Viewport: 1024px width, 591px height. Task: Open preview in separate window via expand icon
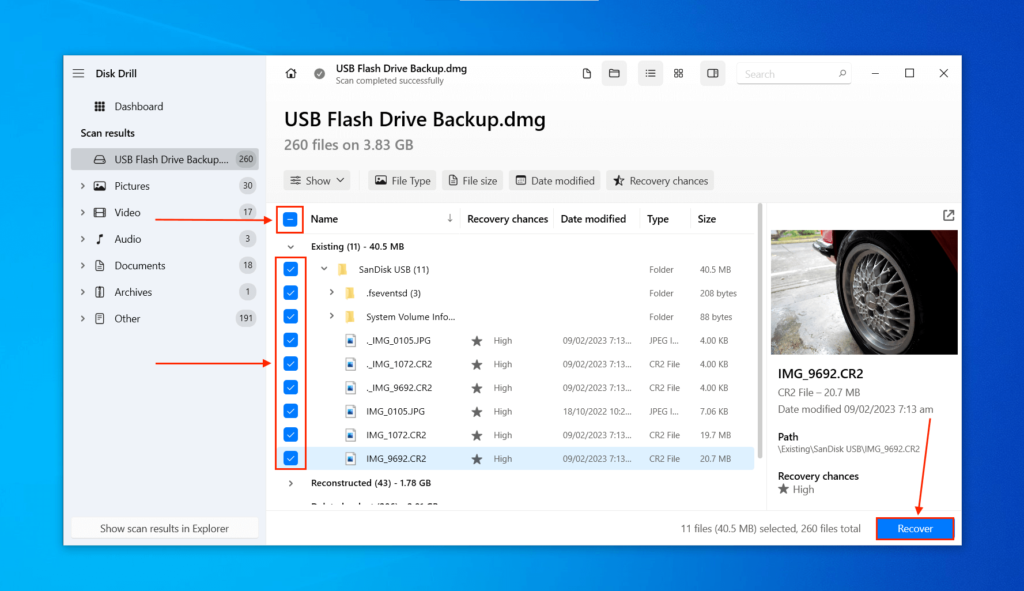(950, 214)
